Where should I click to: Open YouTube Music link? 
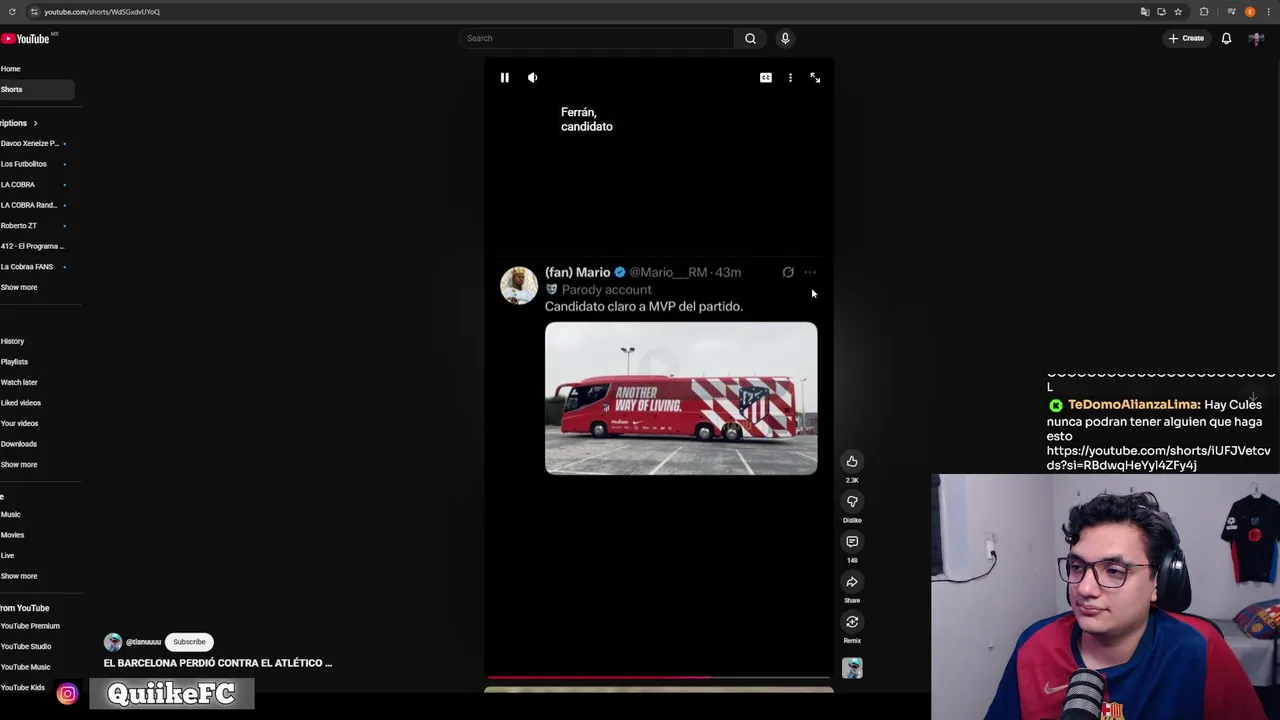coord(26,667)
